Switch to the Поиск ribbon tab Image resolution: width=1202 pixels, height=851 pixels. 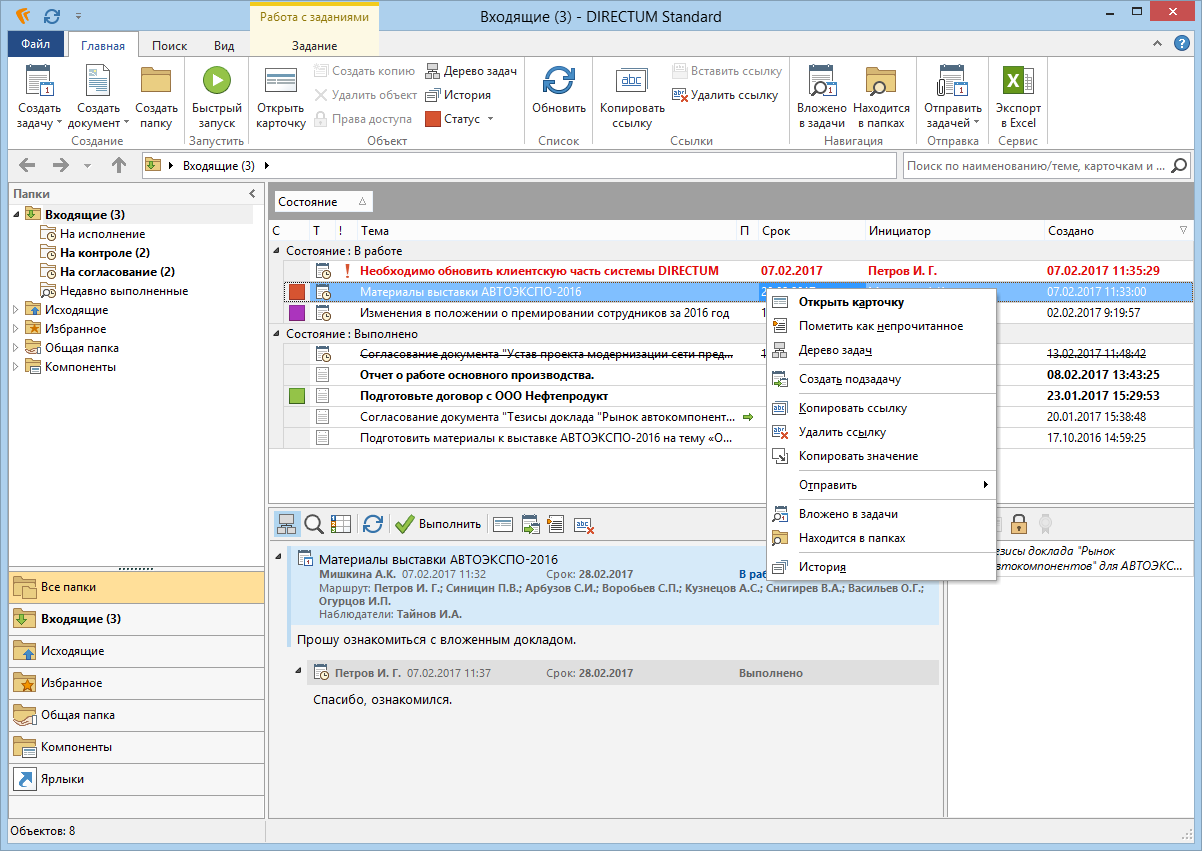coord(169,46)
